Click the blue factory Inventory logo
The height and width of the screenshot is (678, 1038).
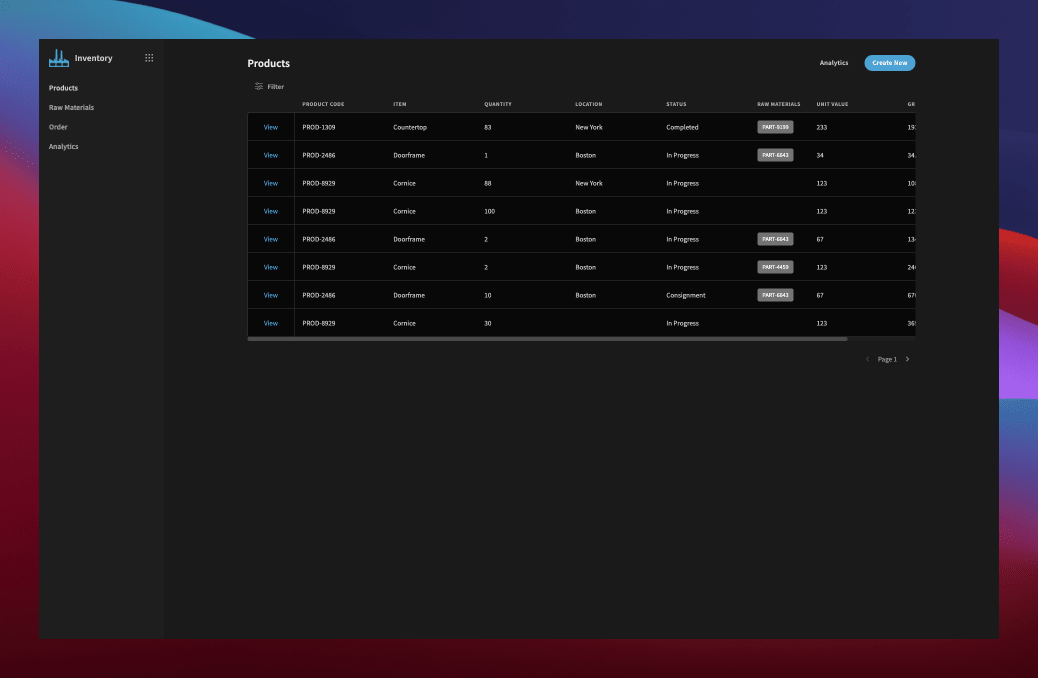pyautogui.click(x=58, y=57)
